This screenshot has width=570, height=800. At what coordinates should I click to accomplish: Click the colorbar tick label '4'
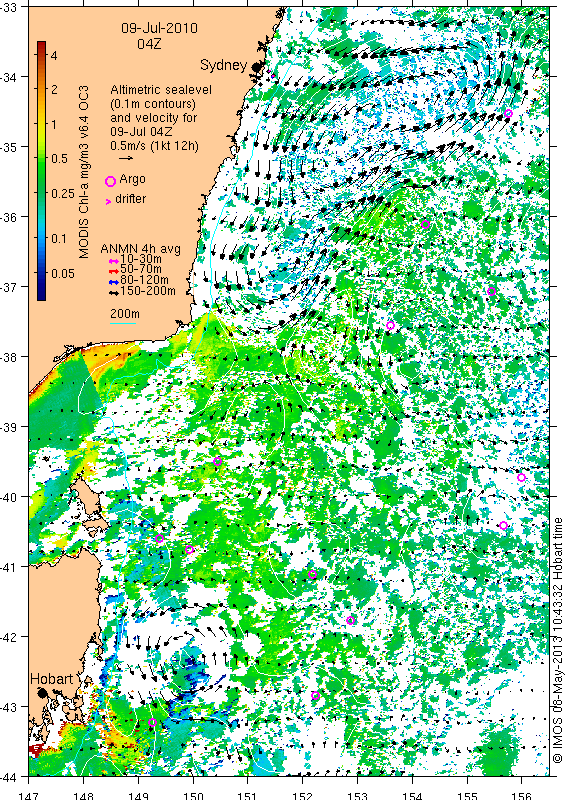tap(54, 55)
